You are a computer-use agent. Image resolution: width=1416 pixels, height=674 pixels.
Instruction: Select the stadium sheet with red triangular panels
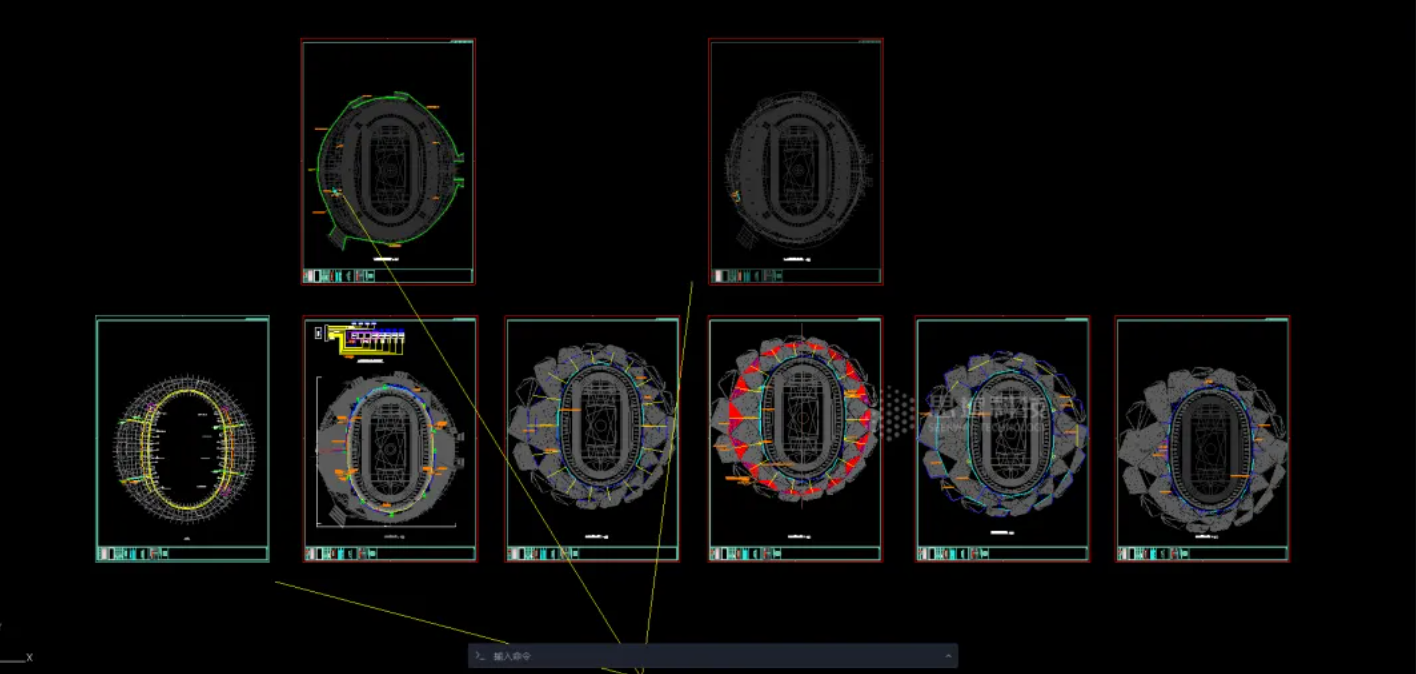[x=796, y=439]
